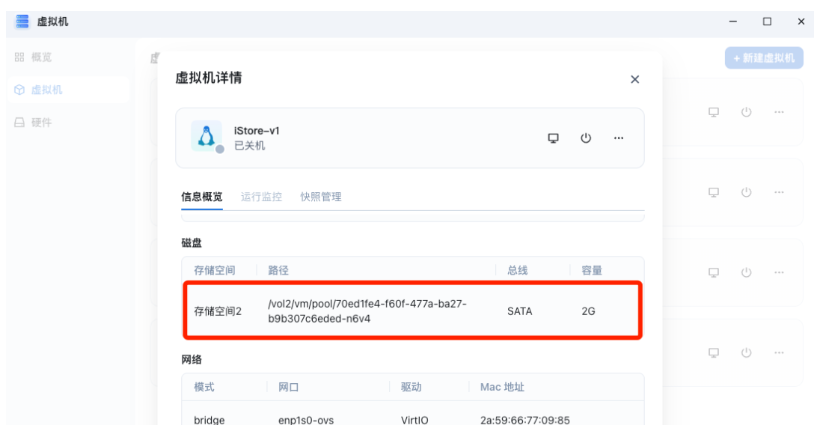Click power icon on third background VM row

[746, 272]
